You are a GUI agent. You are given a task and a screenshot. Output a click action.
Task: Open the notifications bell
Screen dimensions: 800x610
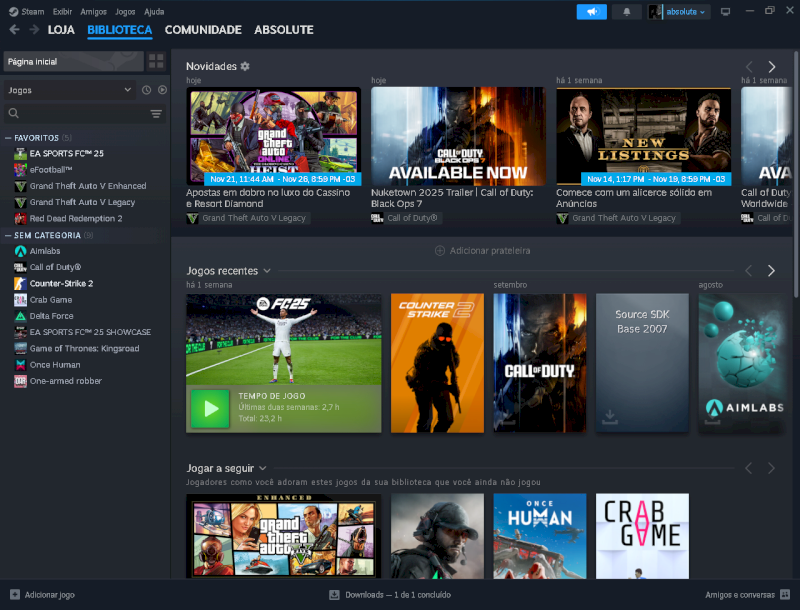(627, 12)
